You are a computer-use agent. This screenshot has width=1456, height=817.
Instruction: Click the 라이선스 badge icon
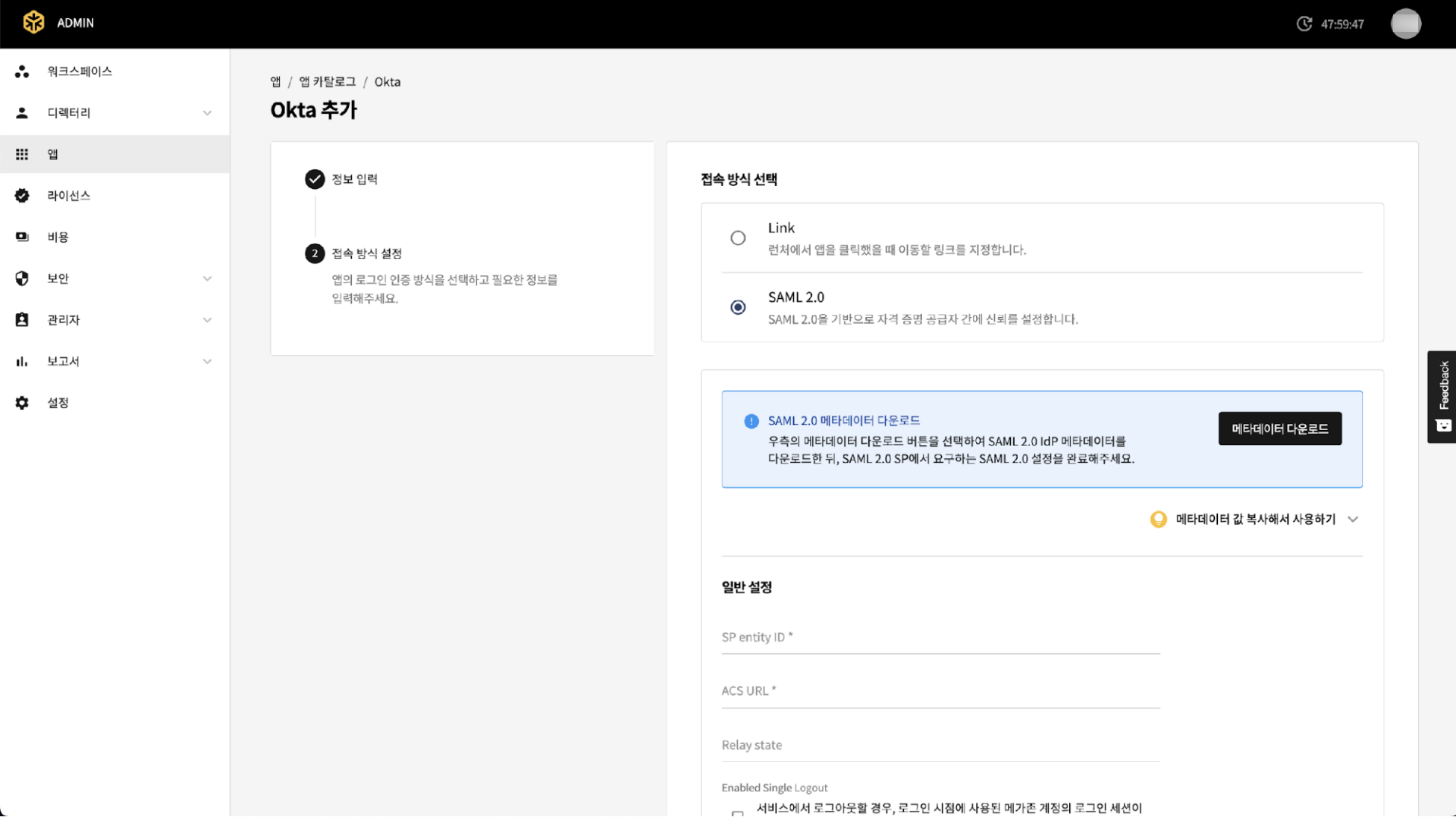(22, 196)
